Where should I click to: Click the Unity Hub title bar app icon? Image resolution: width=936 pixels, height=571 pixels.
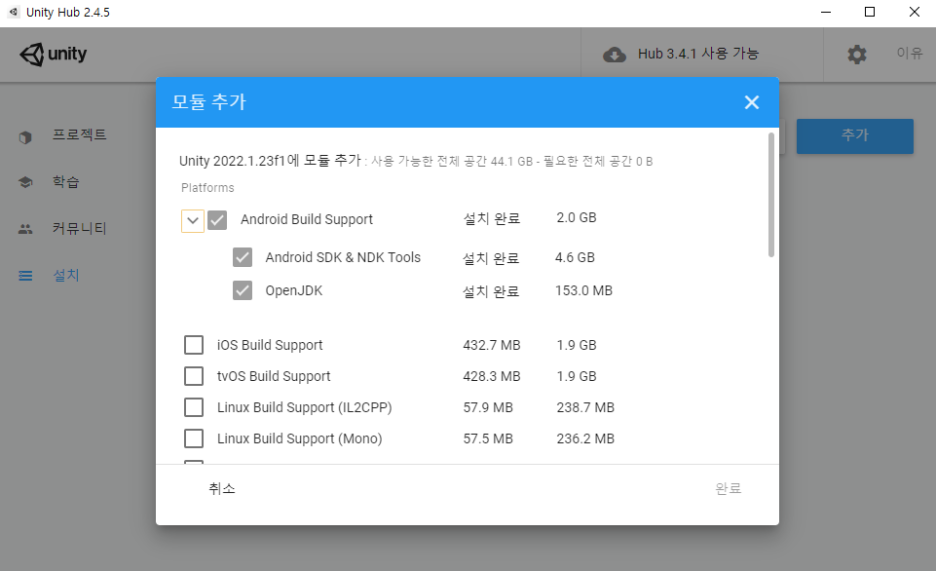pos(13,12)
